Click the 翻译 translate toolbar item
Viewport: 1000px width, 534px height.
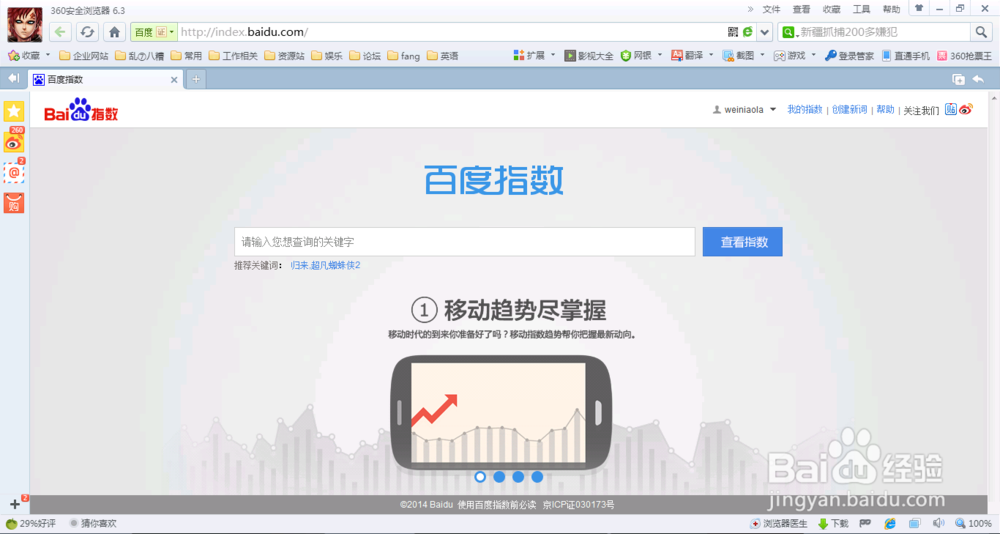[x=687, y=56]
